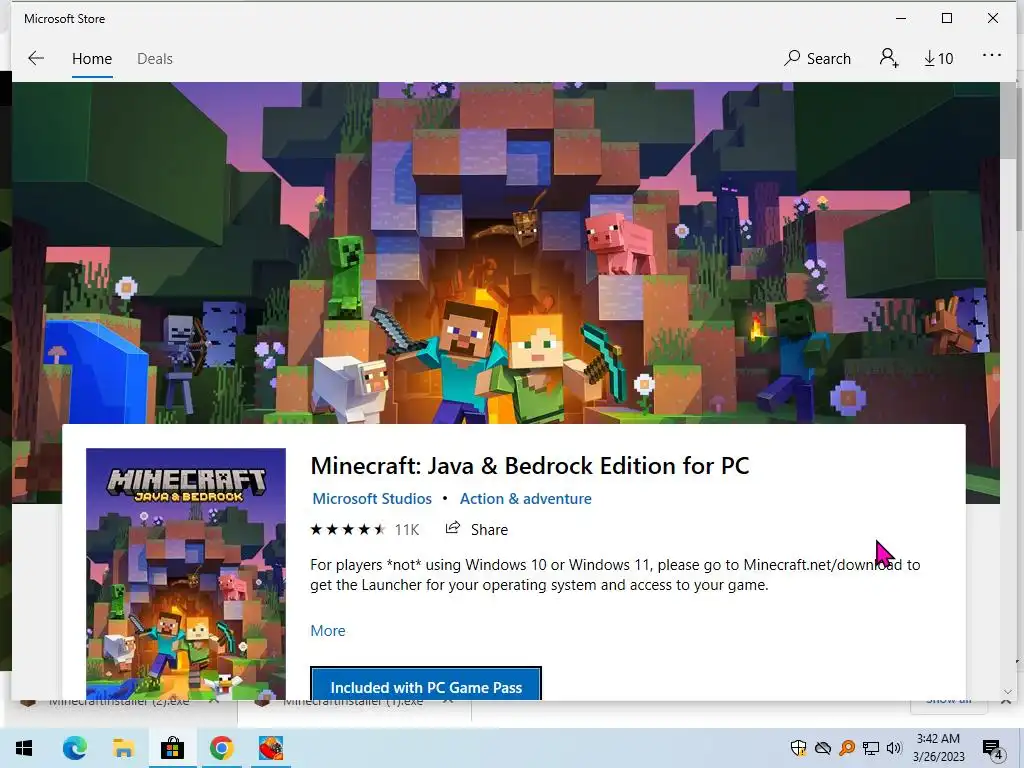
Task: Click the Minecraft.net/download description text
Action: [x=823, y=565]
